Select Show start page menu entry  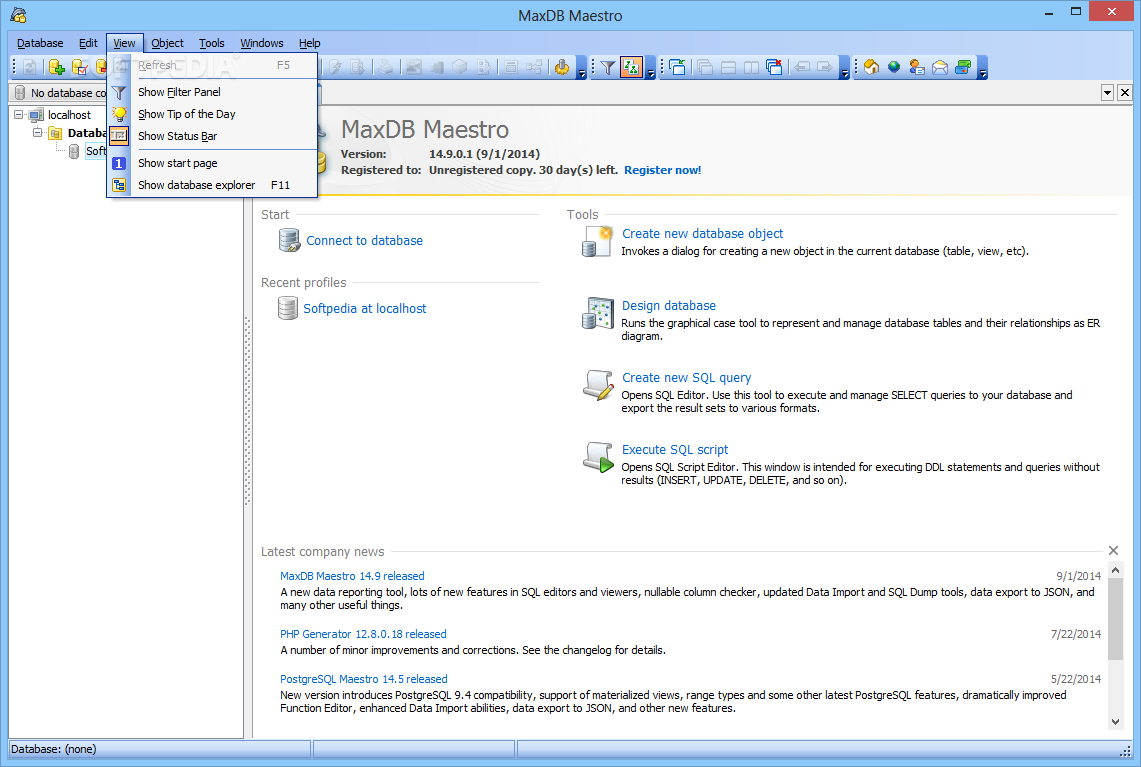click(212, 163)
